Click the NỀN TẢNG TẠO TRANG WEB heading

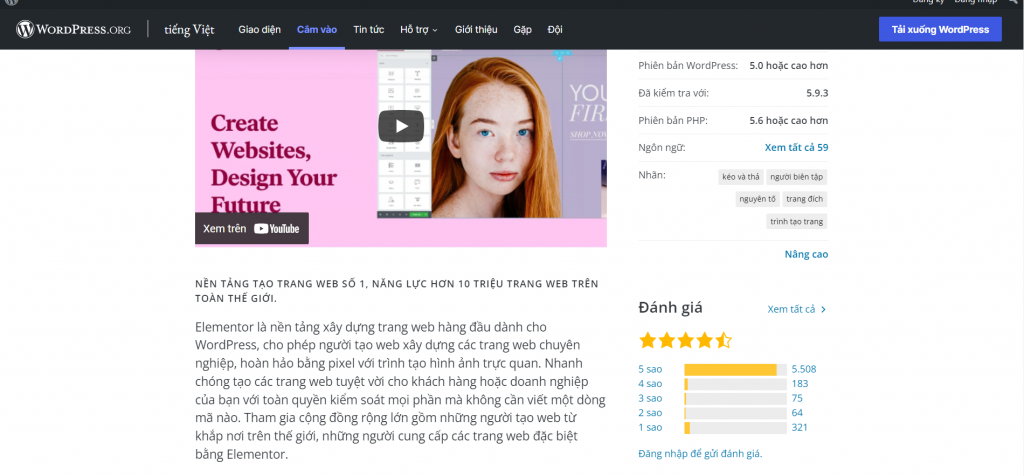tap(397, 291)
